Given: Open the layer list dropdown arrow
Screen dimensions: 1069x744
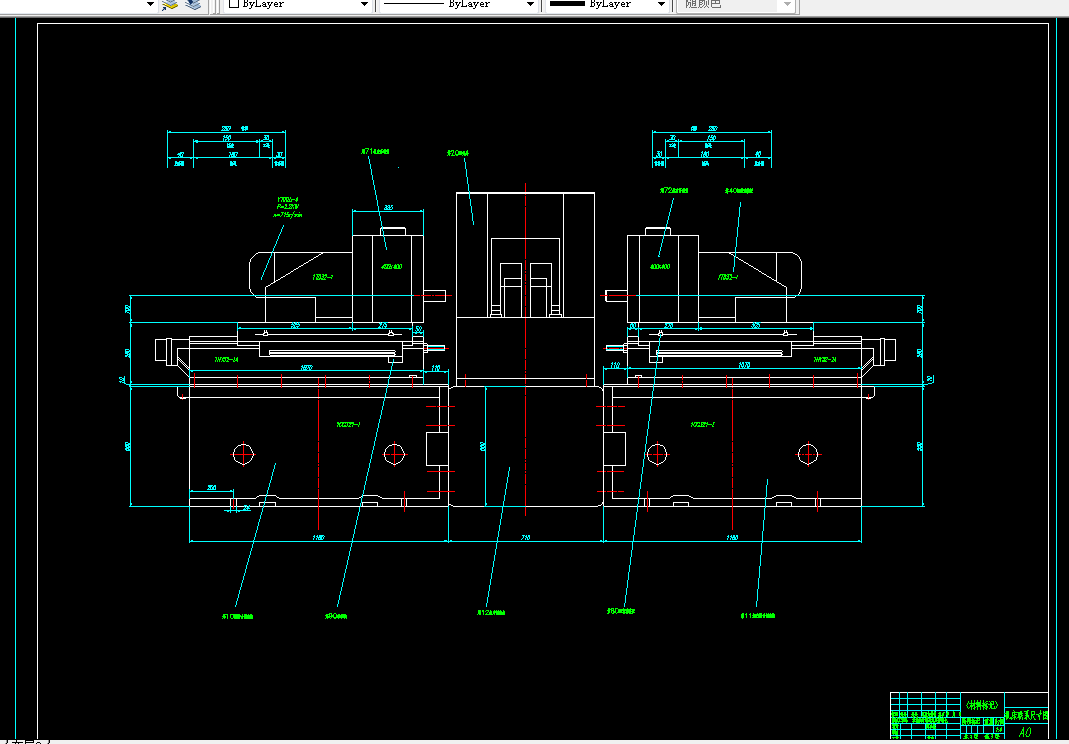Looking at the screenshot, I should [150, 4].
